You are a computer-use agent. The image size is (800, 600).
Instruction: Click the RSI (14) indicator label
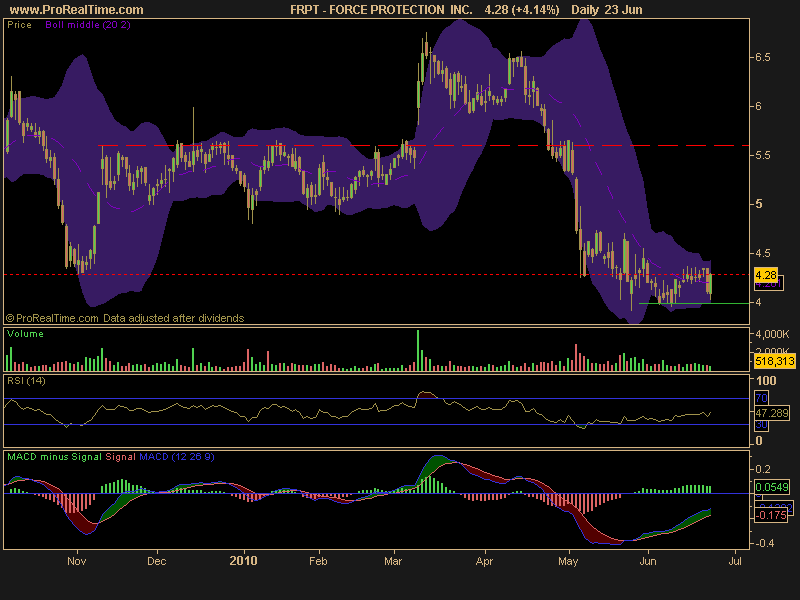(x=26, y=381)
